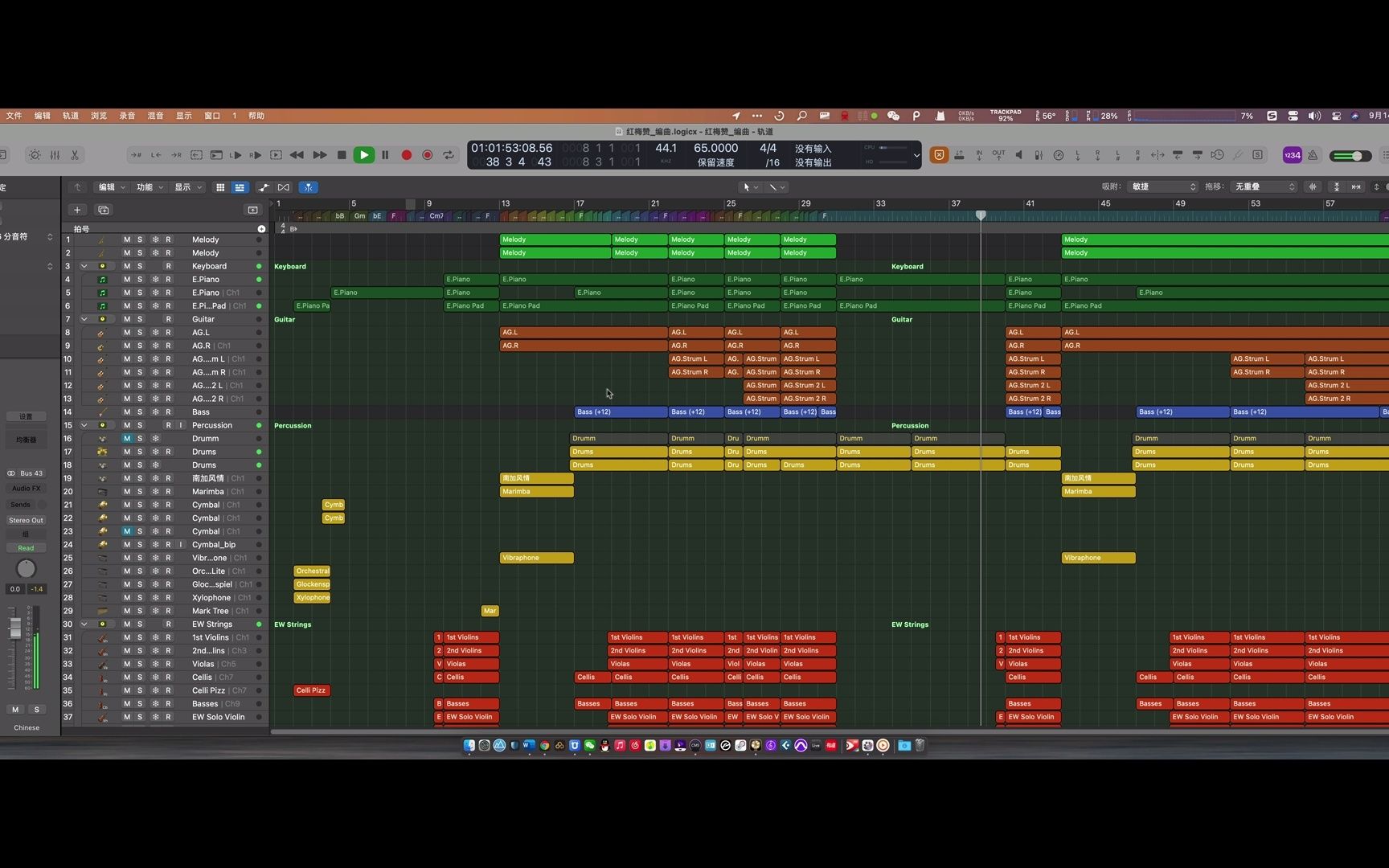Toggle the purple Count-in 1234 button

[1293, 155]
